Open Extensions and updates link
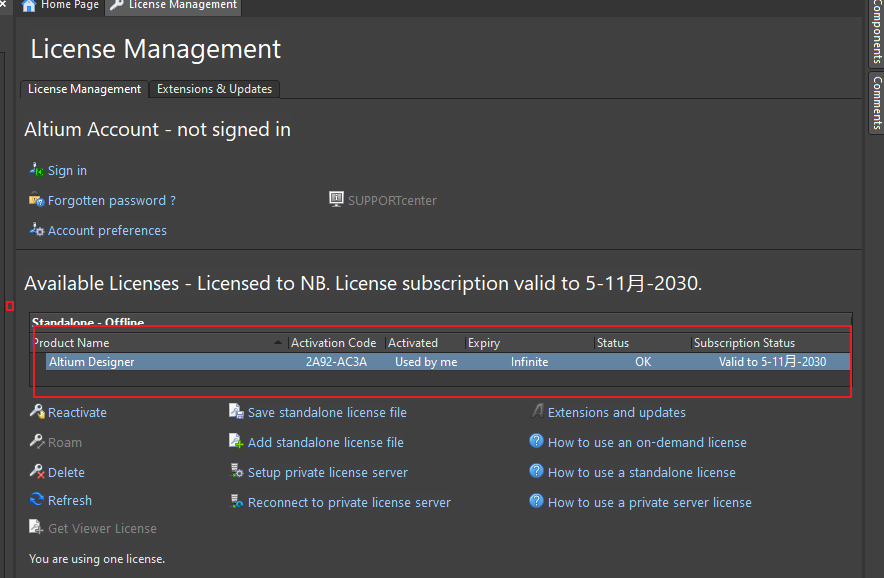The height and width of the screenshot is (578, 884). (617, 413)
